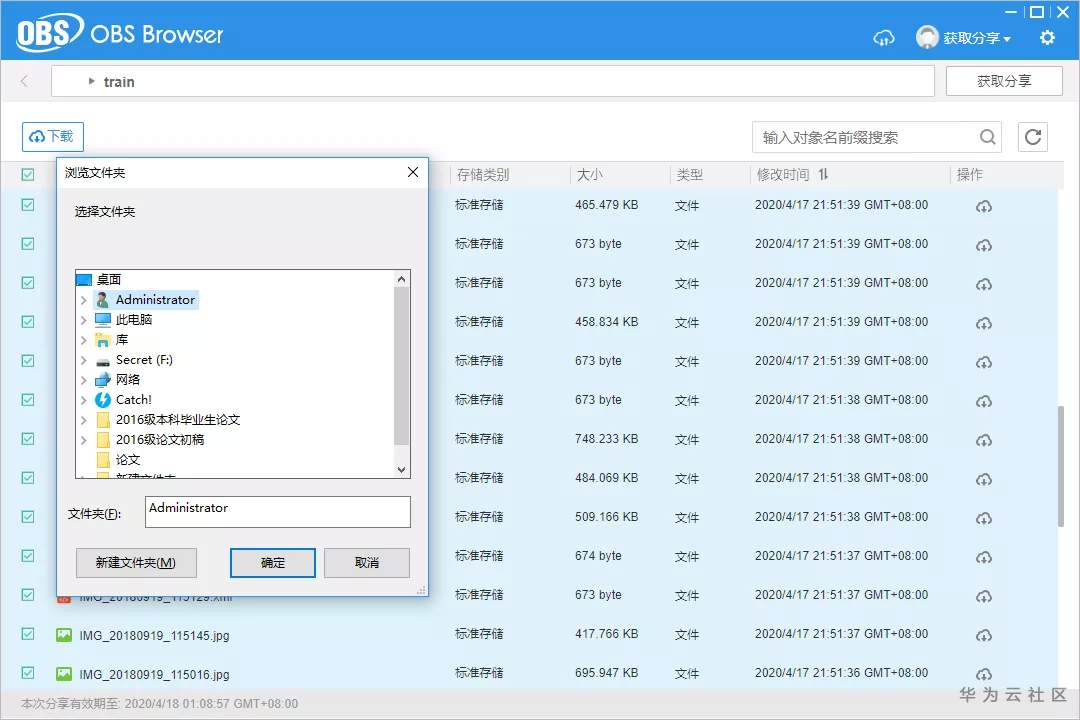This screenshot has height=720, width=1080.
Task: Click the user avatar icon
Action: (927, 37)
